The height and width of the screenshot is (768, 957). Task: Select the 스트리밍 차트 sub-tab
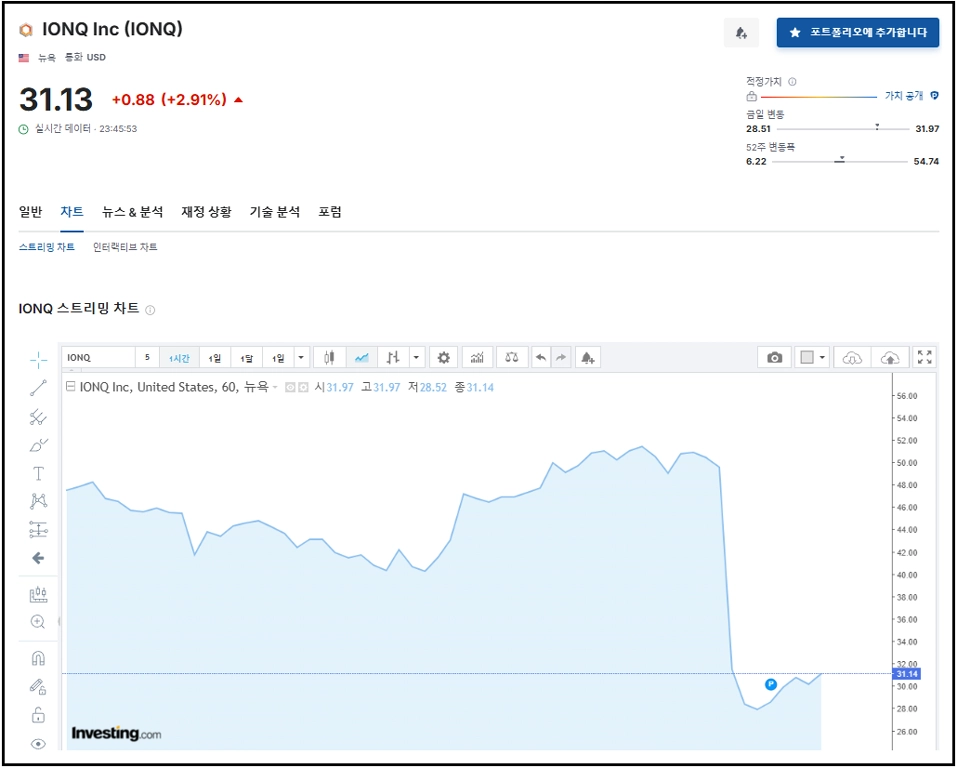click(47, 247)
